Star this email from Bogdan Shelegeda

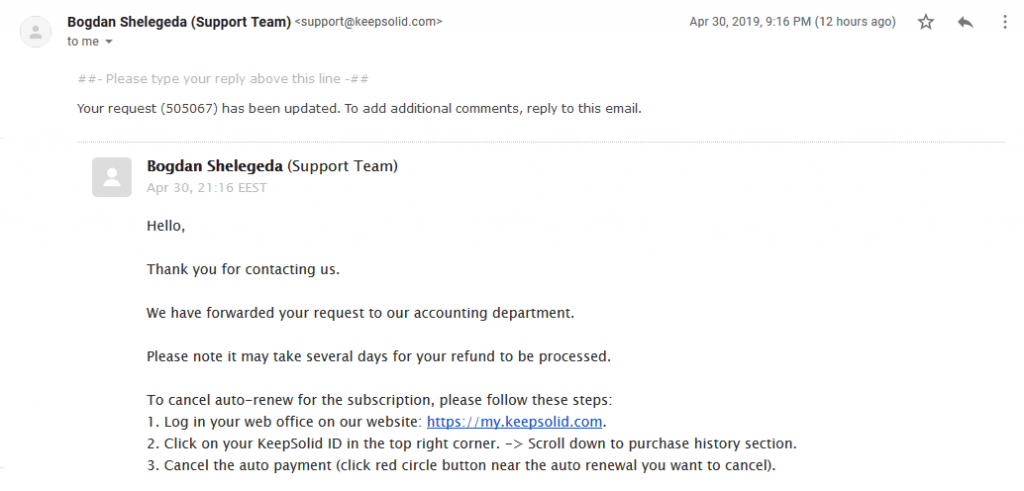pyautogui.click(x=926, y=22)
